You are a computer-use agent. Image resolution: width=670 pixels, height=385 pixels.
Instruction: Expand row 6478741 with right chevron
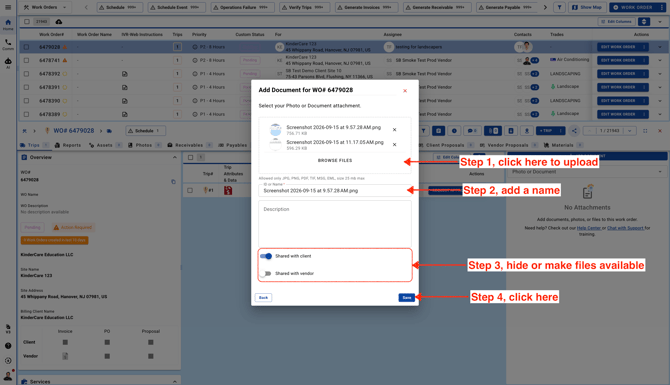pos(660,60)
